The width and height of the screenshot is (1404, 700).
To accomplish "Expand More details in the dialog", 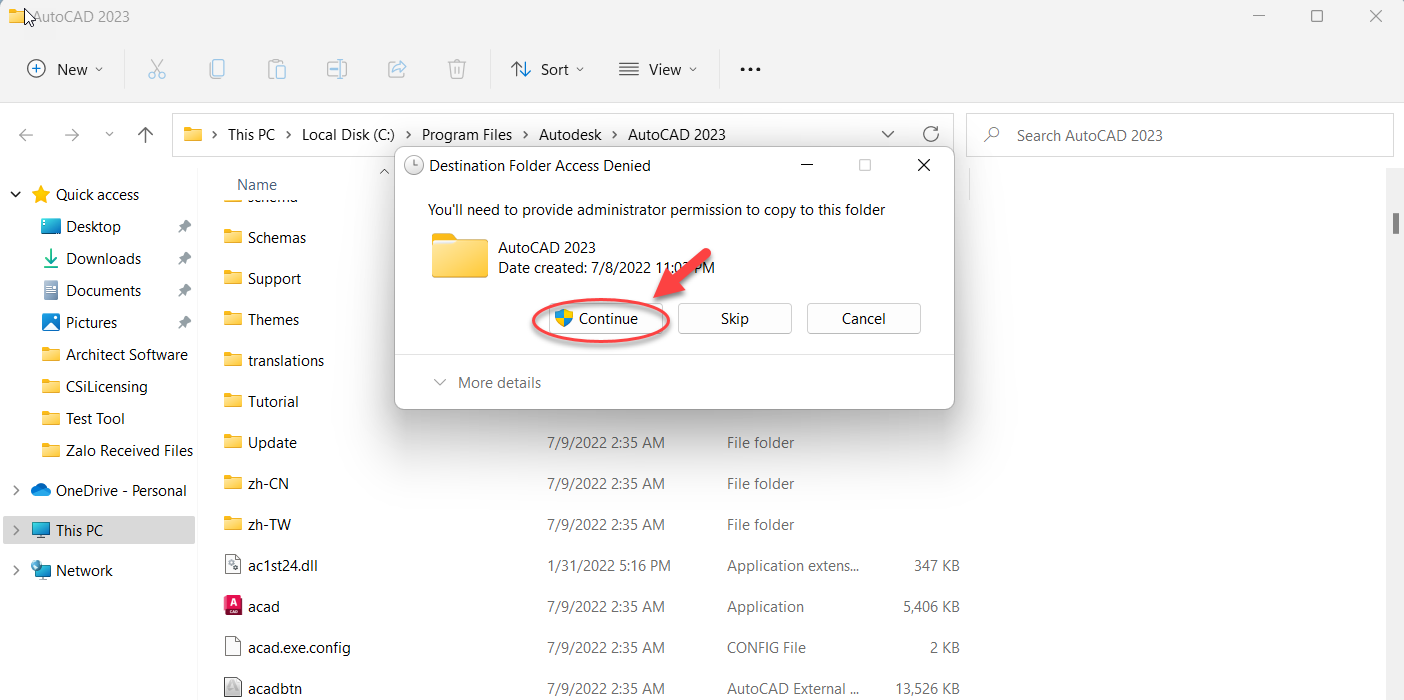I will 487,383.
